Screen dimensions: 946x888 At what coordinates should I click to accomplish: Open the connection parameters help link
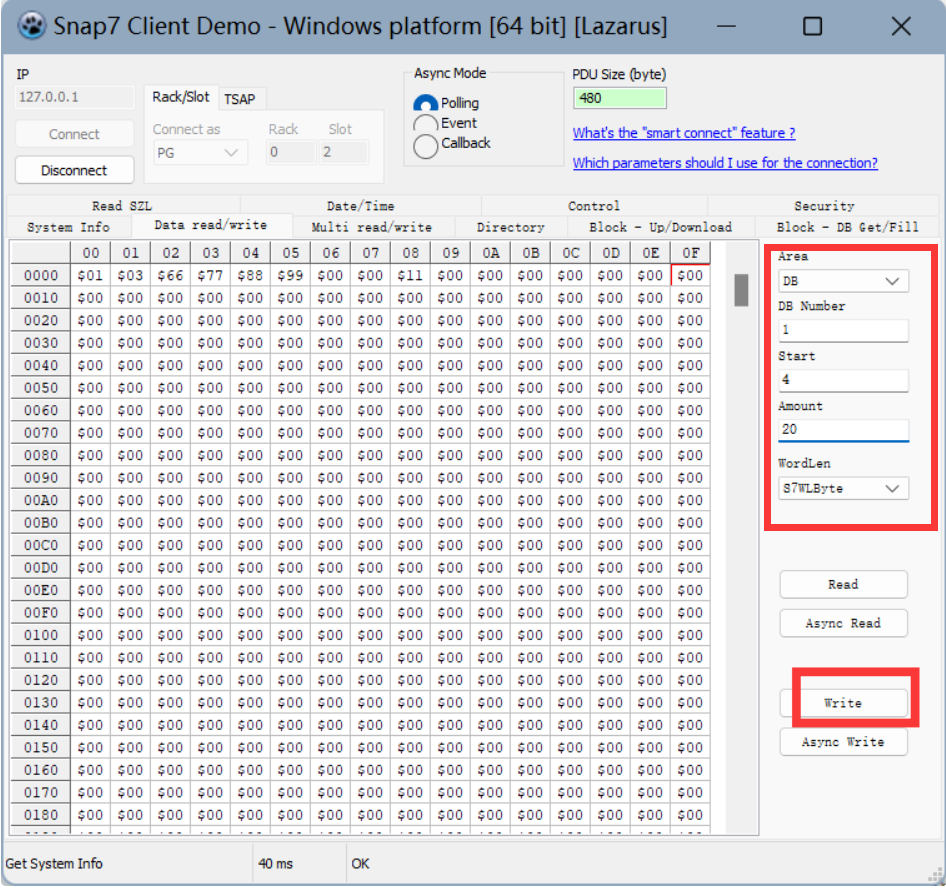tap(725, 163)
